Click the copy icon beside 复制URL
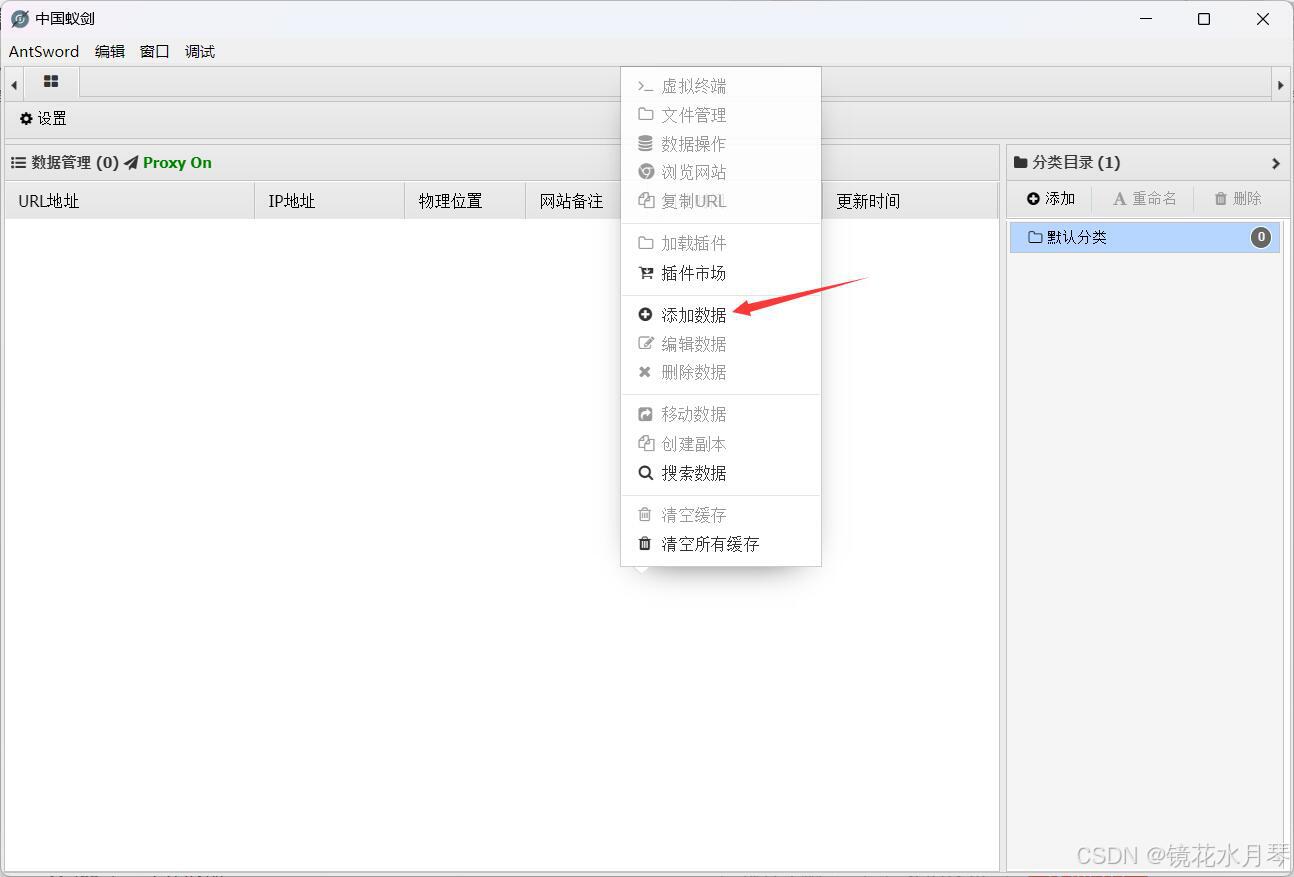 [x=645, y=200]
